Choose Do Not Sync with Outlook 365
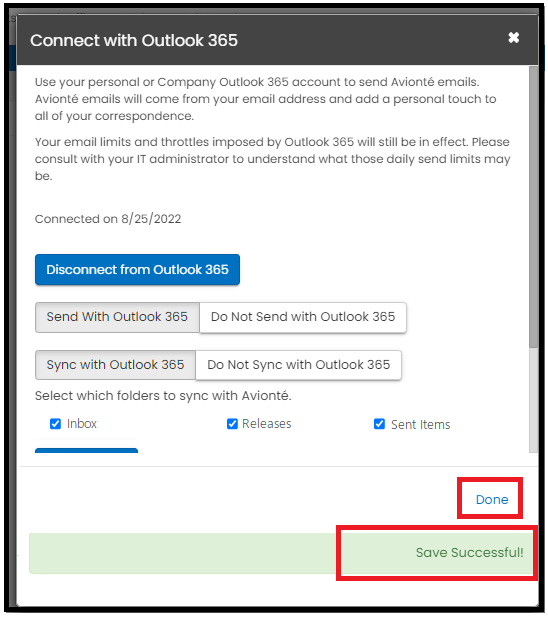The width and height of the screenshot is (548, 617). 299,365
